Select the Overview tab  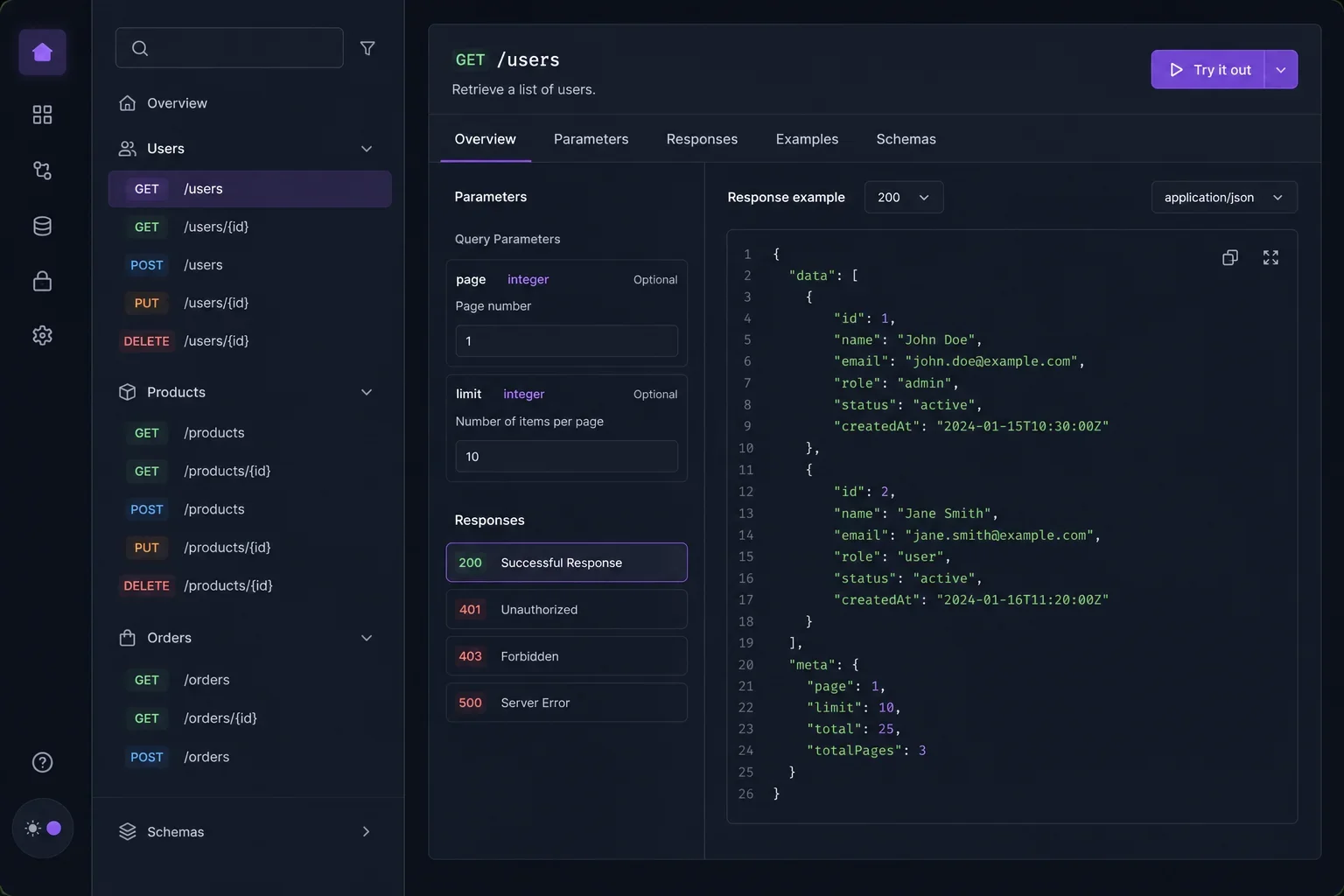486,139
